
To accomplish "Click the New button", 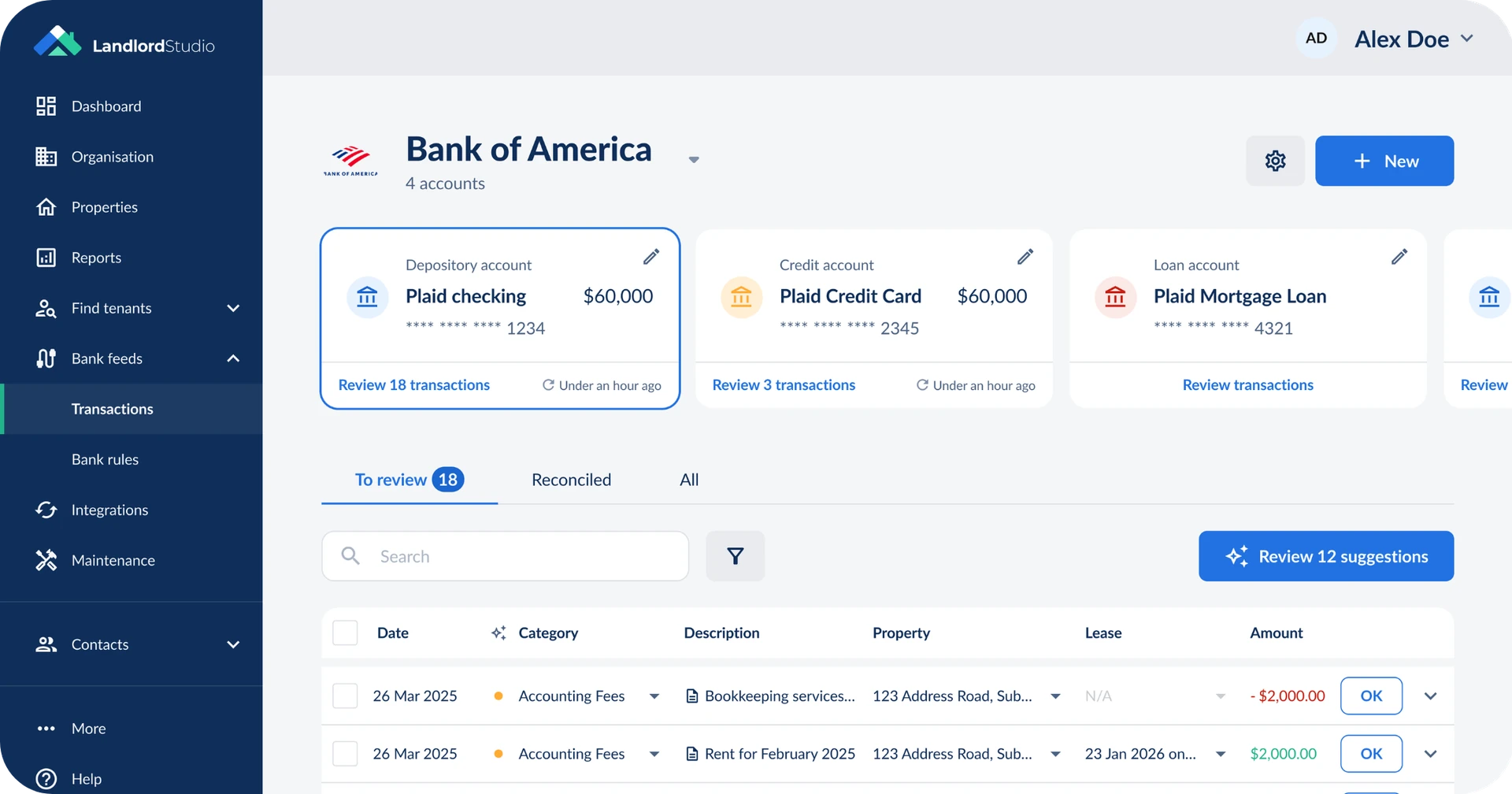I will point(1384,161).
